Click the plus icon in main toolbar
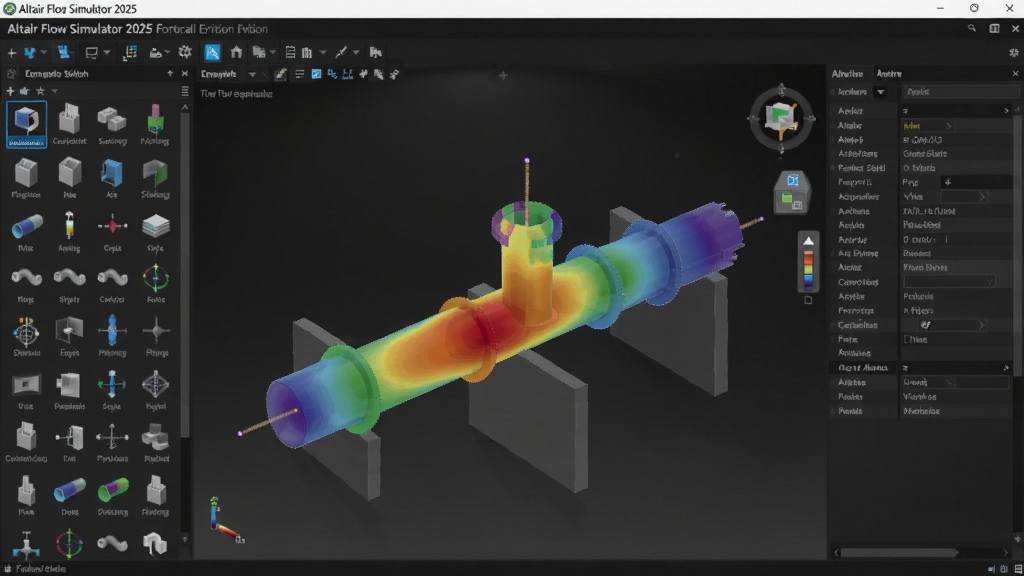This screenshot has width=1024, height=576. coord(11,52)
